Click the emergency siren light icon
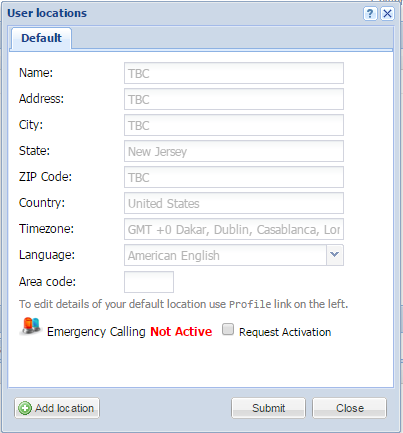The image size is (403, 433). (x=31, y=327)
